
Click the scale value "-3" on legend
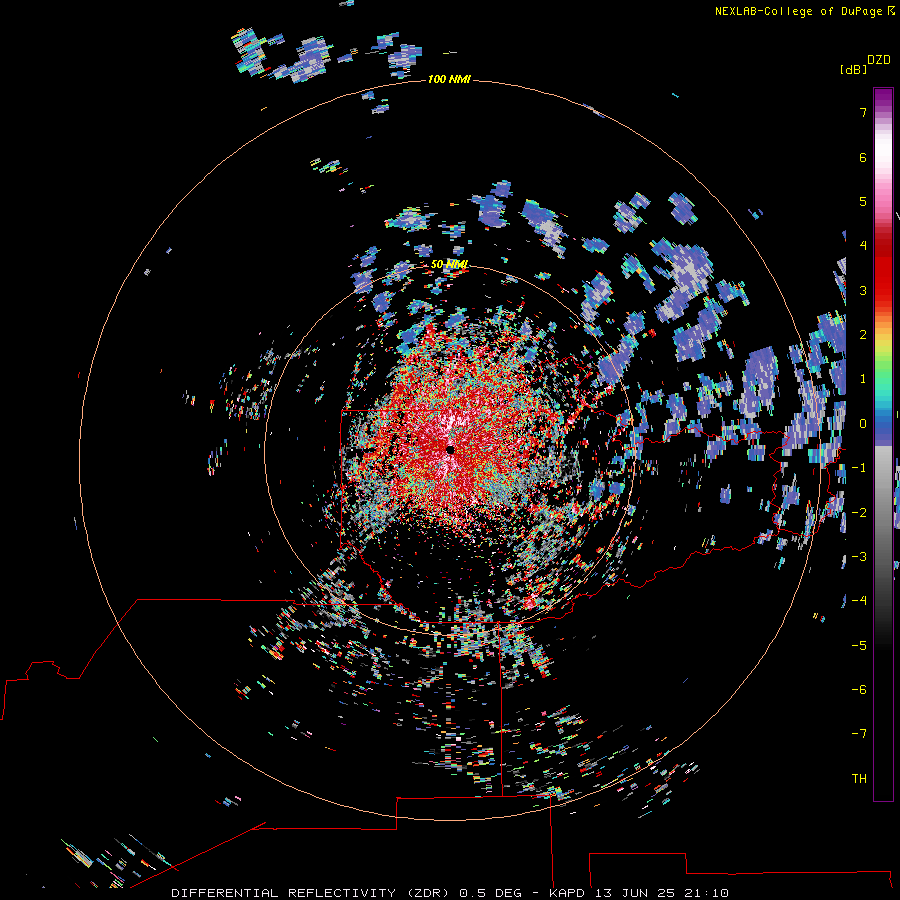pos(859,557)
